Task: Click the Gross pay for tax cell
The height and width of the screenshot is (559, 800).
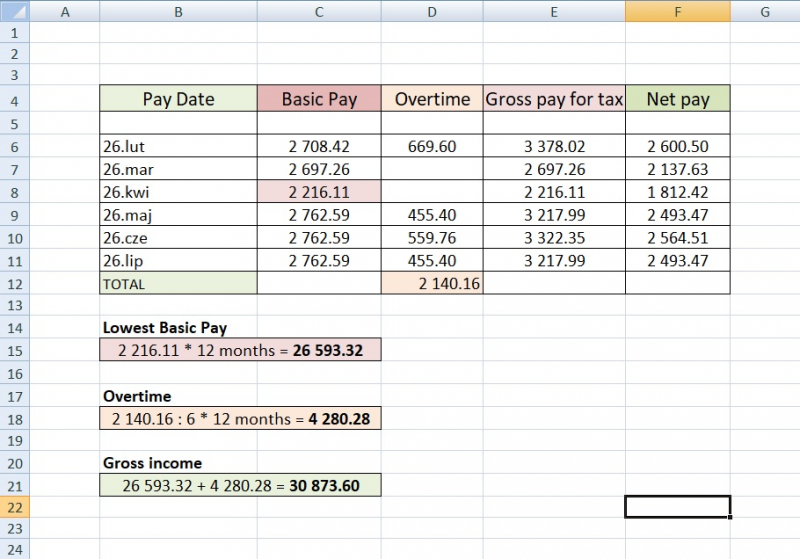Action: tap(554, 99)
